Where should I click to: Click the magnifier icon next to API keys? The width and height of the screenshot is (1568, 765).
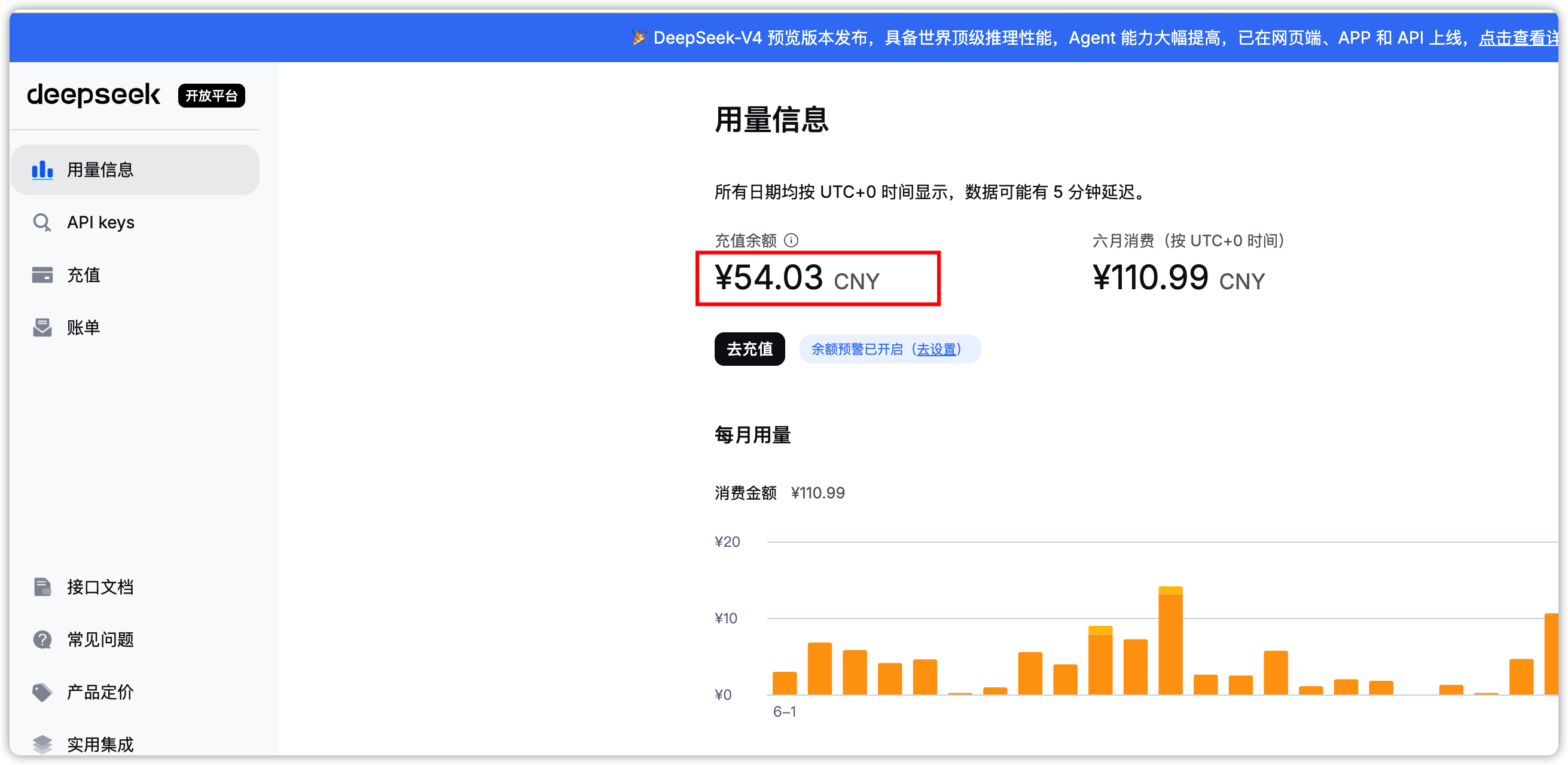point(42,222)
